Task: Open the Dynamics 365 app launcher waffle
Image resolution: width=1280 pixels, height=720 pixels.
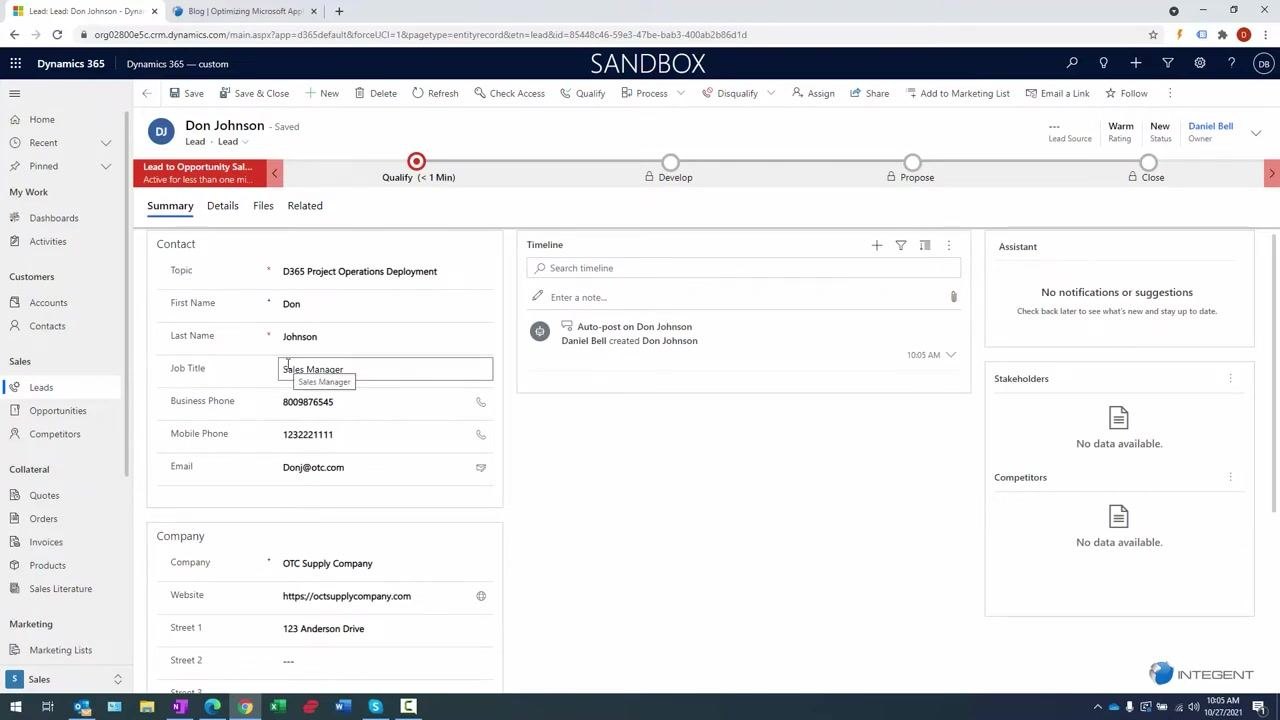Action: (x=15, y=63)
